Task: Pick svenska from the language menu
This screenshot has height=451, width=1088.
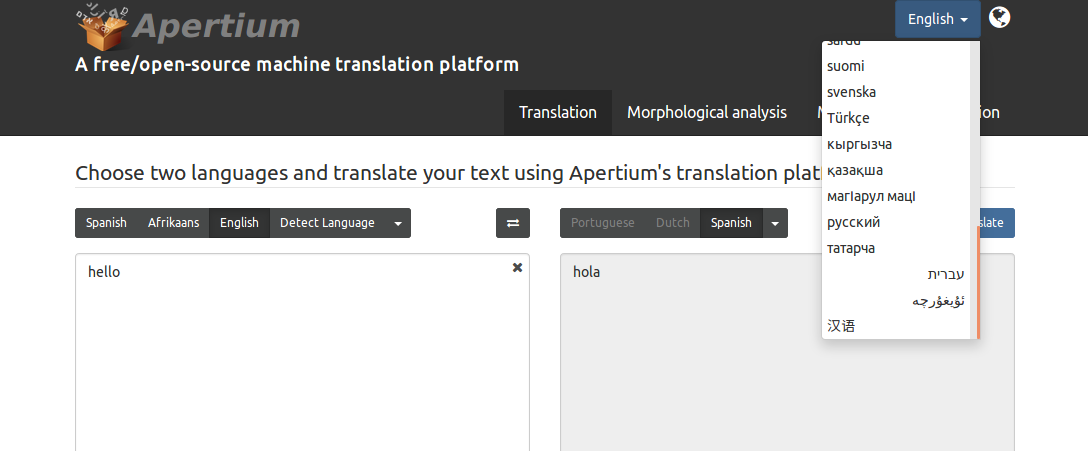Action: pos(896,92)
